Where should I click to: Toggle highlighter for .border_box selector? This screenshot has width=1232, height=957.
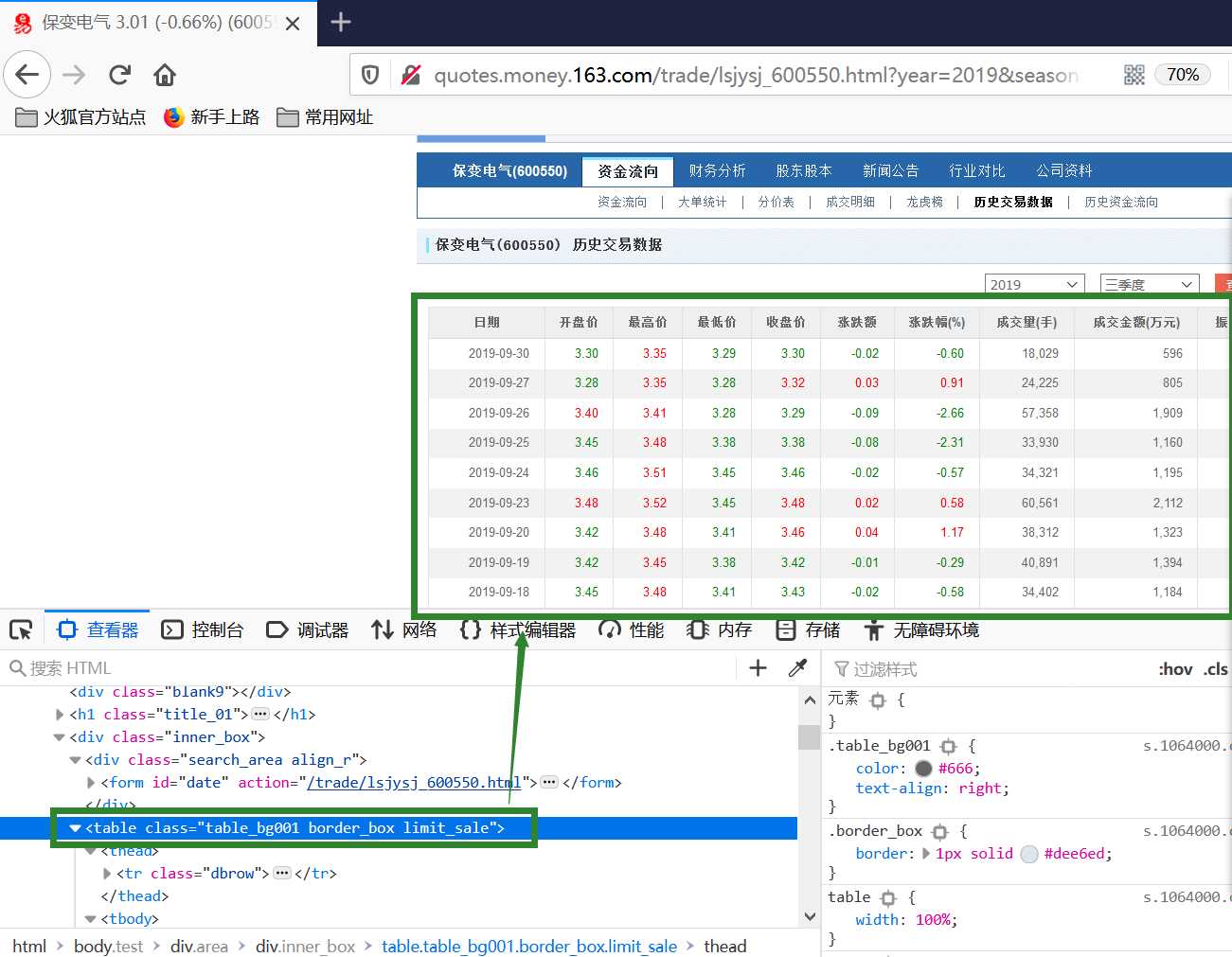pyautogui.click(x=939, y=831)
